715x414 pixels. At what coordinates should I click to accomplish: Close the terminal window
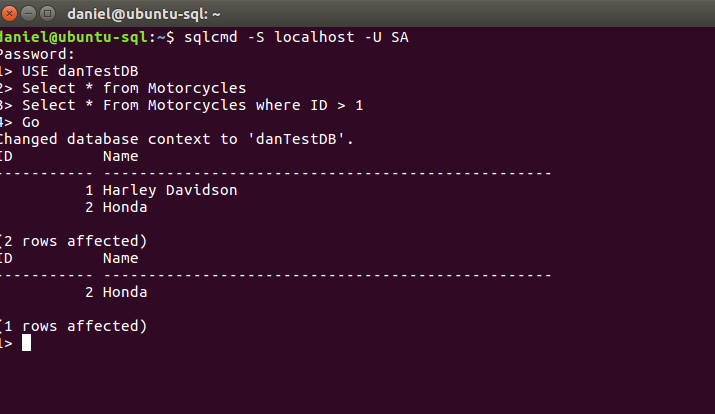(10, 14)
